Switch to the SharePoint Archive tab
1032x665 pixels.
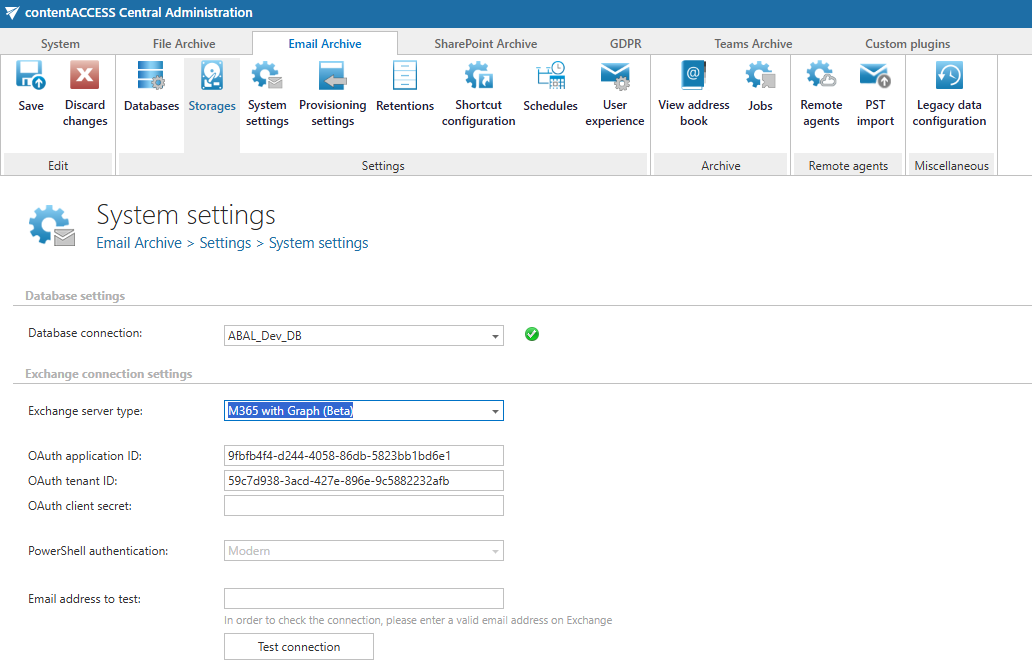485,43
